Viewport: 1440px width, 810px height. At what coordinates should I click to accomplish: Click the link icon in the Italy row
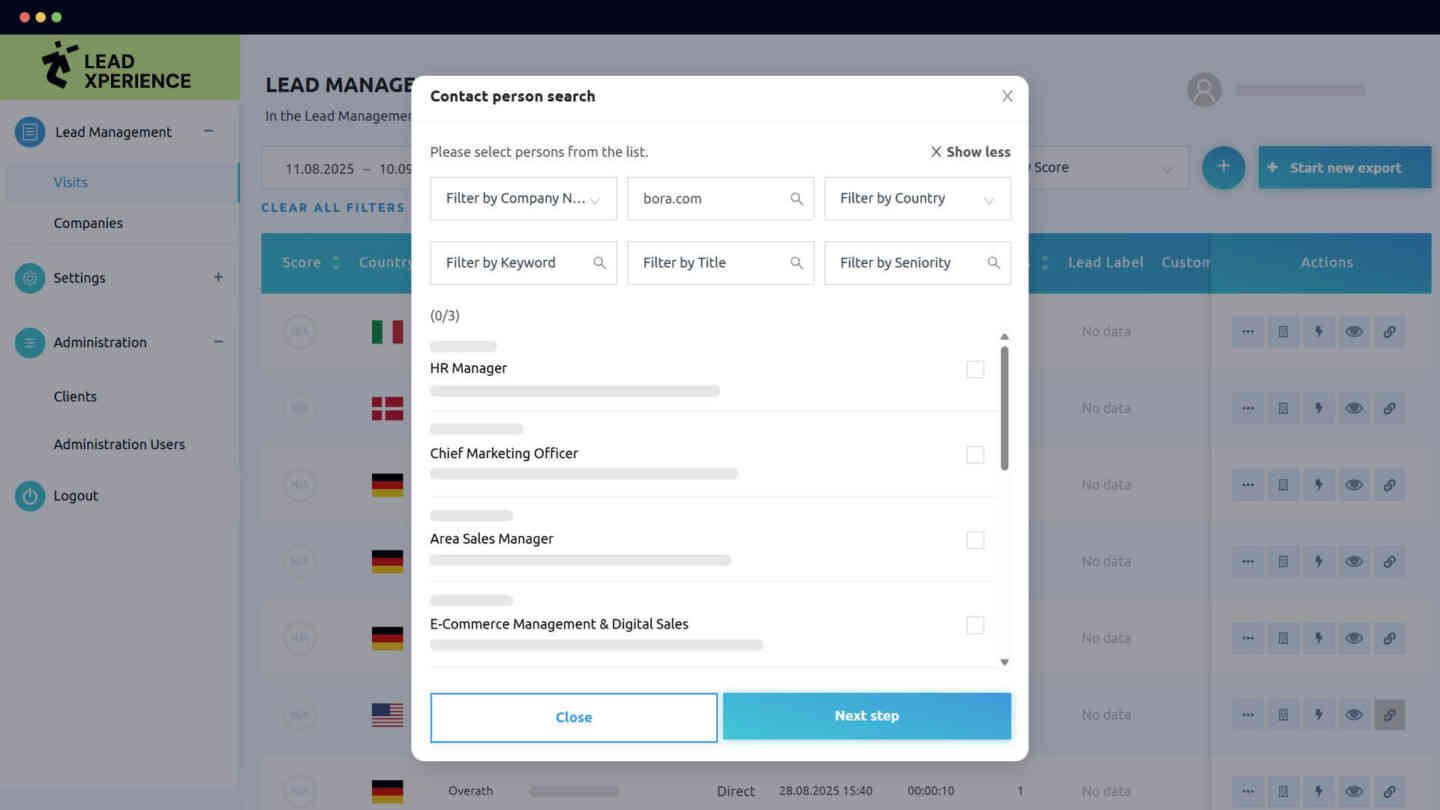pyautogui.click(x=1389, y=332)
